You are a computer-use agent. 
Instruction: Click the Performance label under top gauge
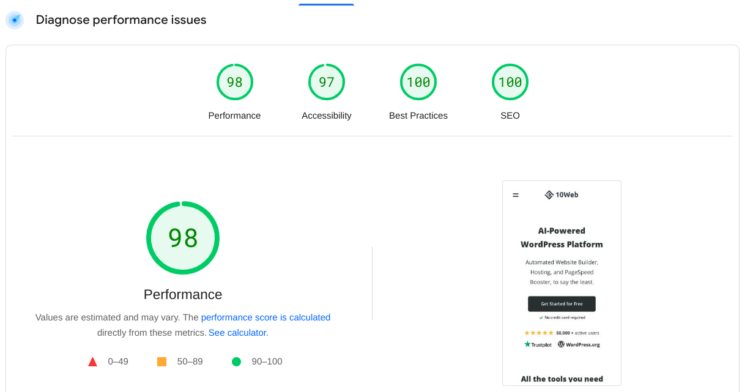coord(234,116)
